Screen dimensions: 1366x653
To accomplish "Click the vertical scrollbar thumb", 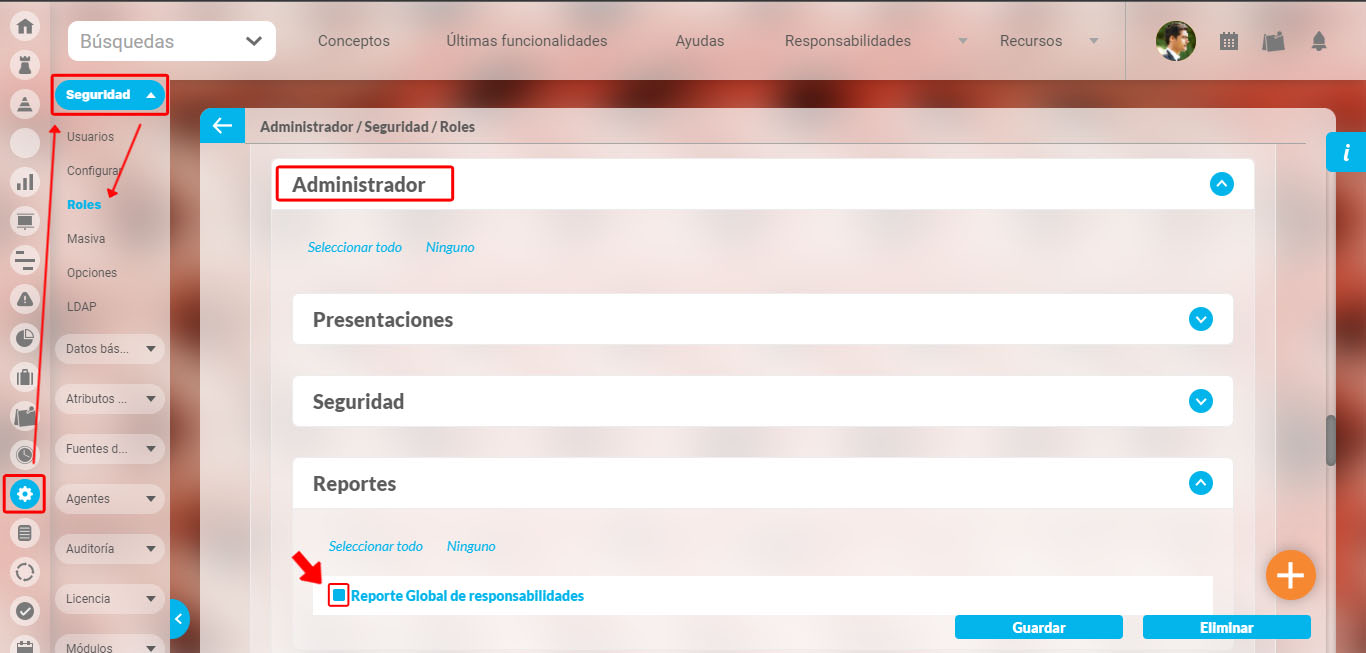I will point(1330,440).
